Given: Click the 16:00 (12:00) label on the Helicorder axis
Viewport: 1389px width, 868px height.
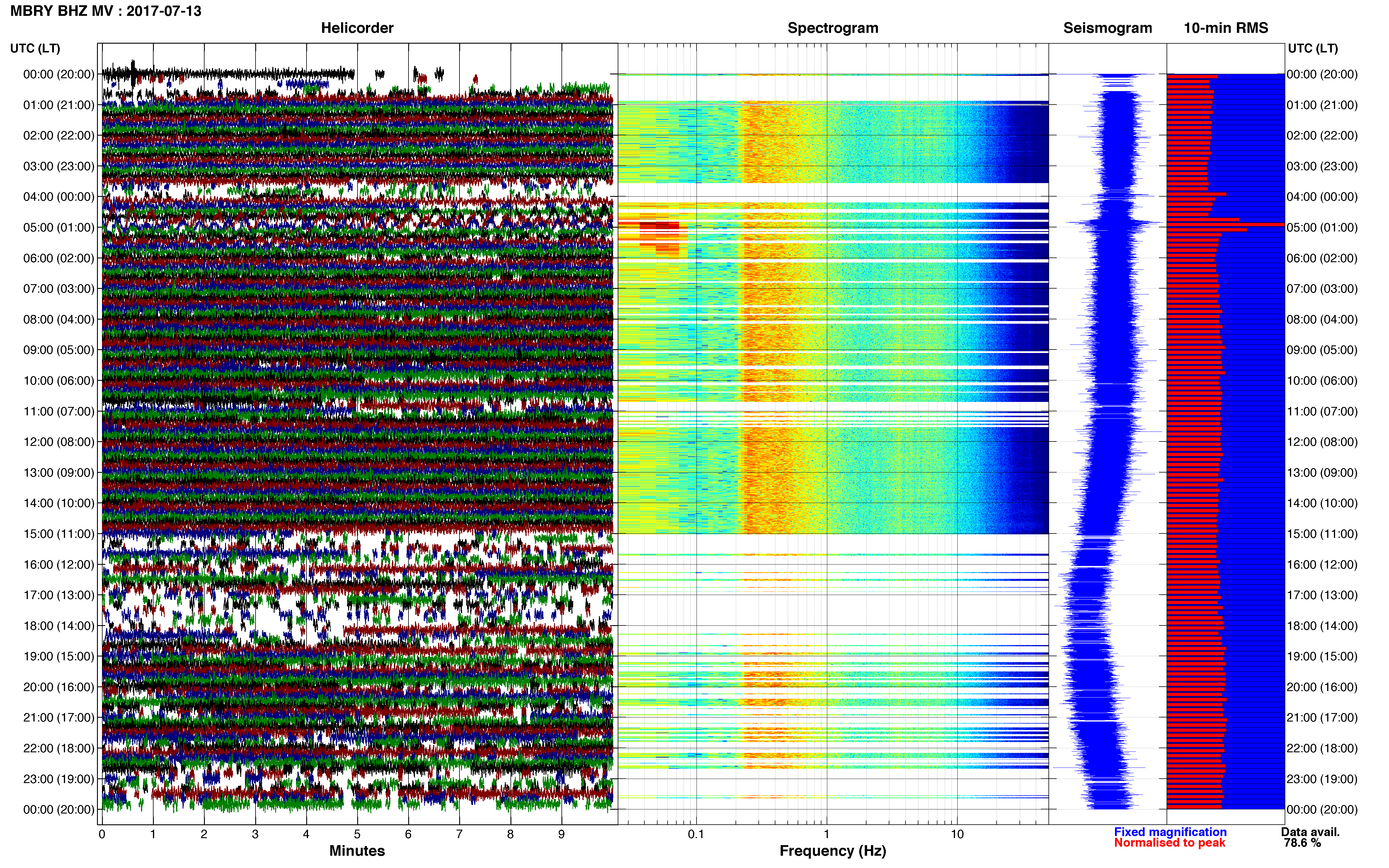Looking at the screenshot, I should pos(59,564).
